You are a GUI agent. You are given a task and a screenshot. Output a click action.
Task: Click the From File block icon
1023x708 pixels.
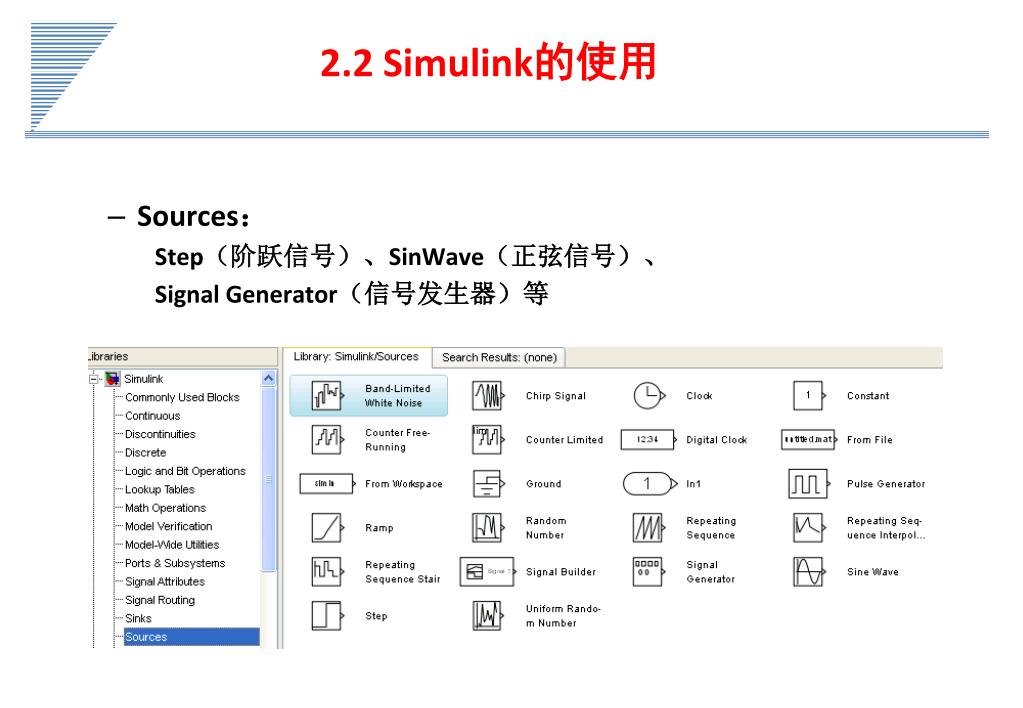810,440
